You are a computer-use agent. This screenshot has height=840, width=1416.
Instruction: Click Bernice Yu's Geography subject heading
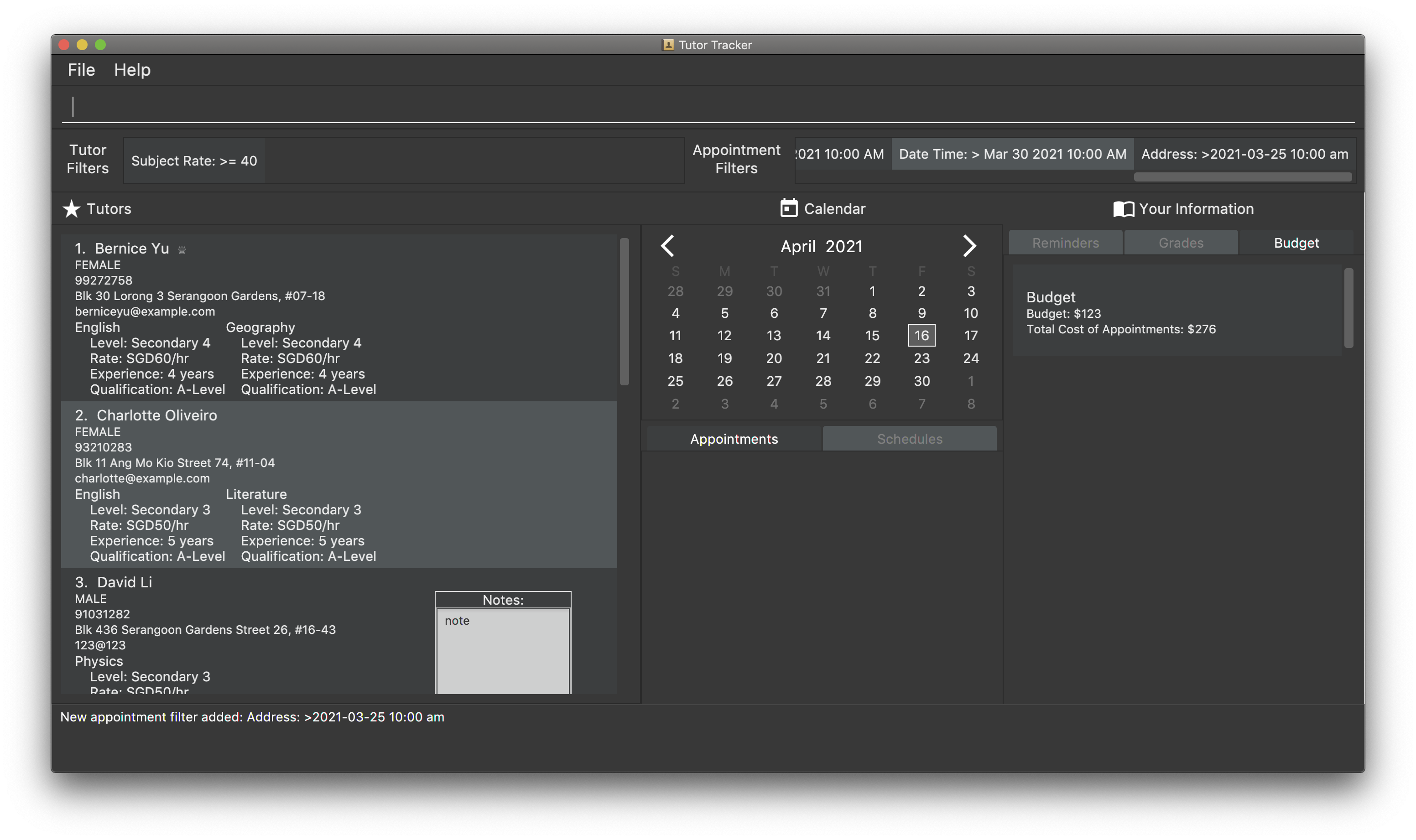(x=260, y=327)
